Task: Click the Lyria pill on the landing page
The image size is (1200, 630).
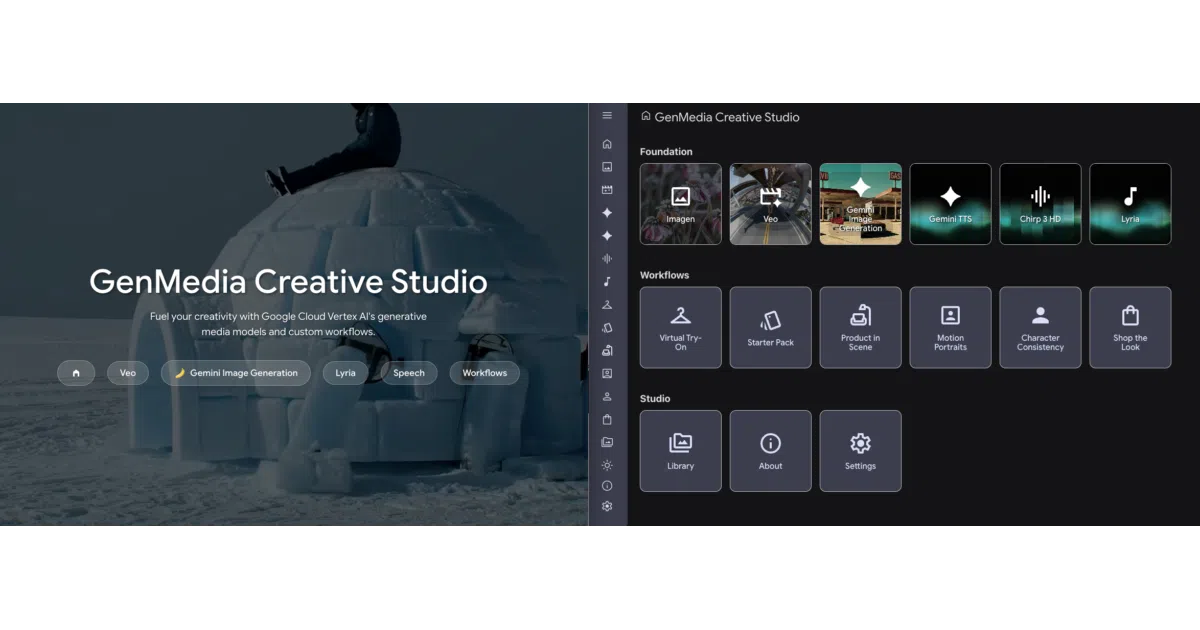Action: (345, 373)
